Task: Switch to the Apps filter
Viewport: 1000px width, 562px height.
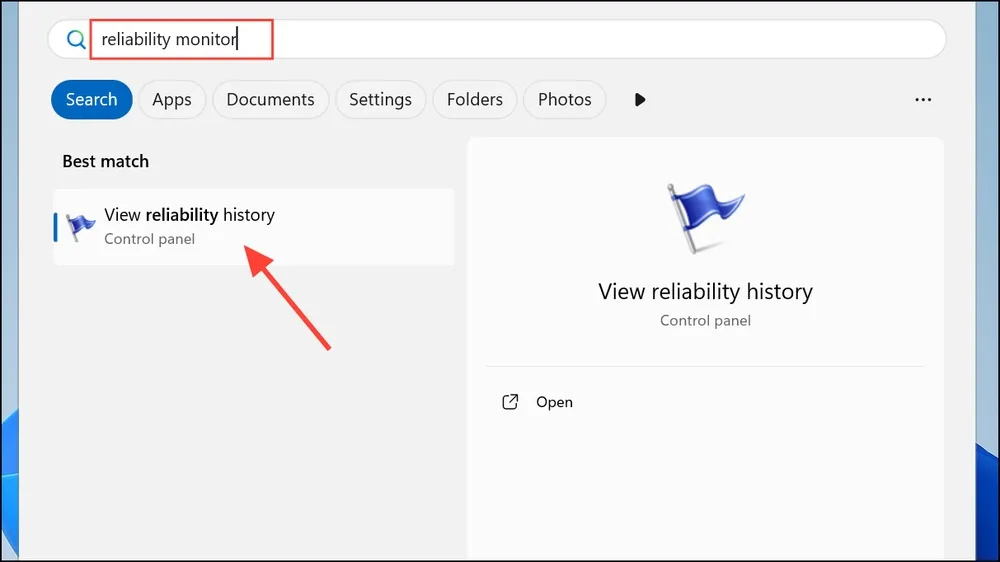Action: click(x=172, y=100)
